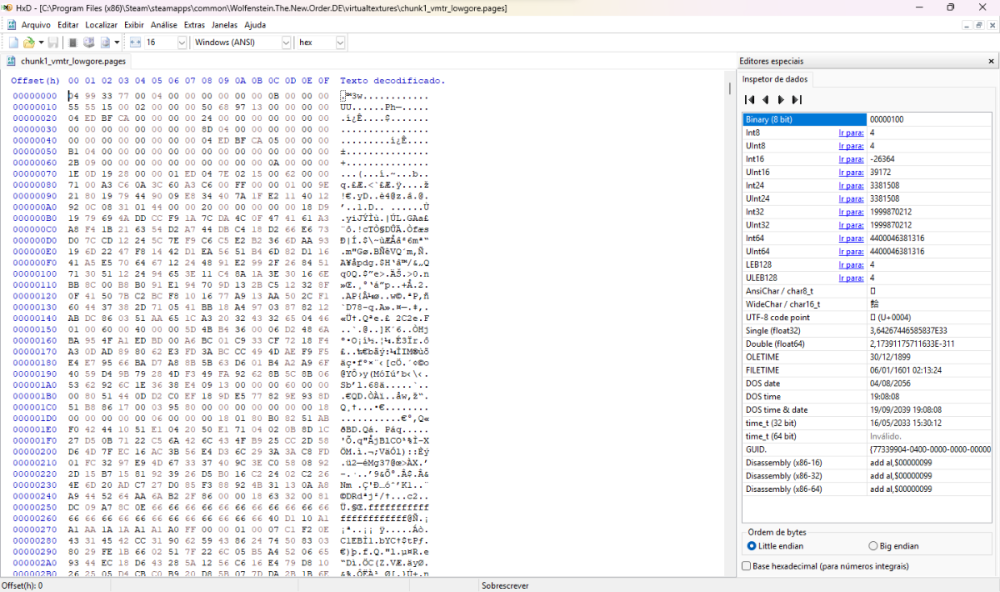The width and height of the screenshot is (1000, 592).
Task: Close the Editores especiais panel
Action: click(x=990, y=61)
